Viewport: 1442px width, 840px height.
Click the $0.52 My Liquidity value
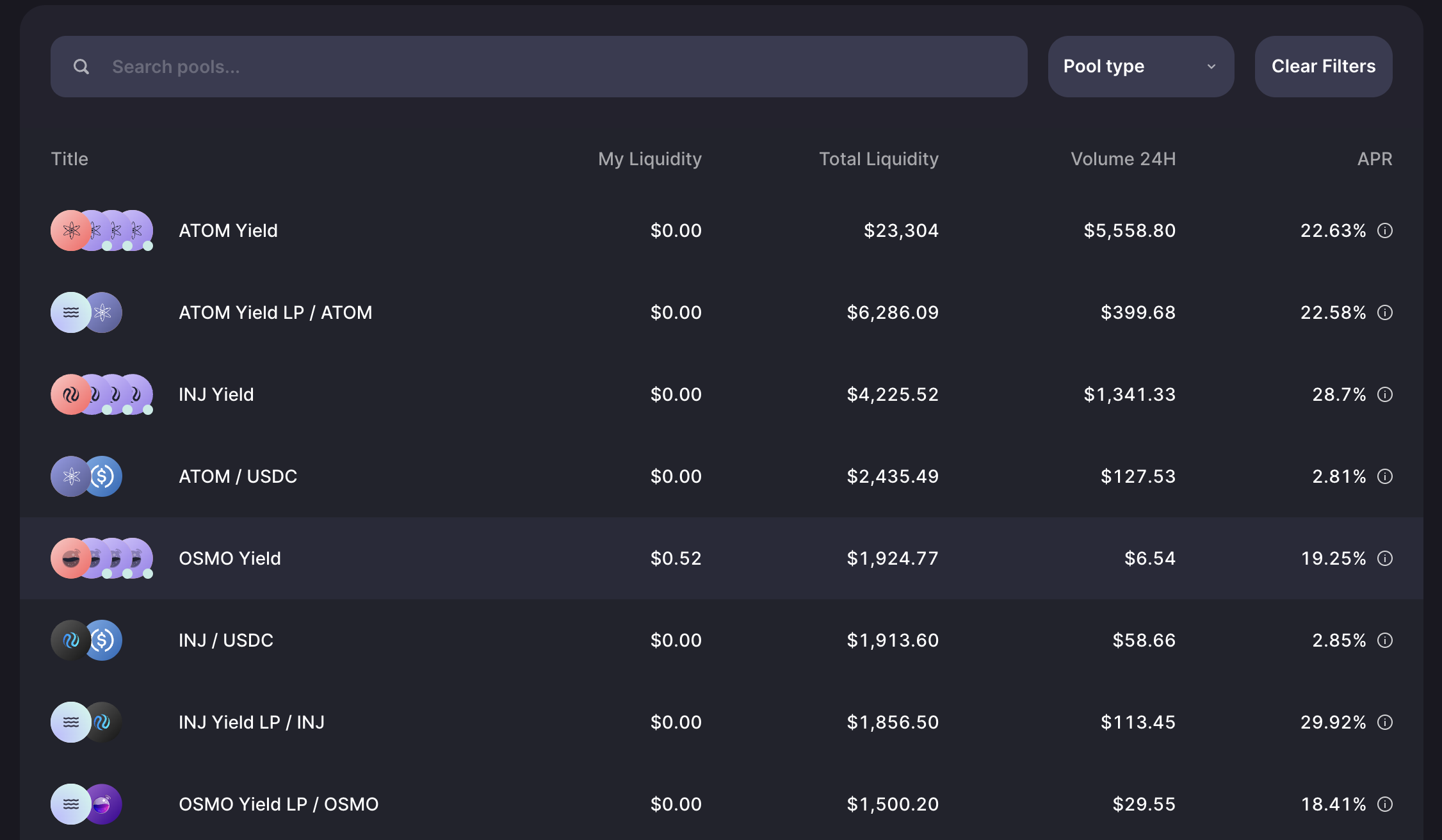[x=676, y=558]
